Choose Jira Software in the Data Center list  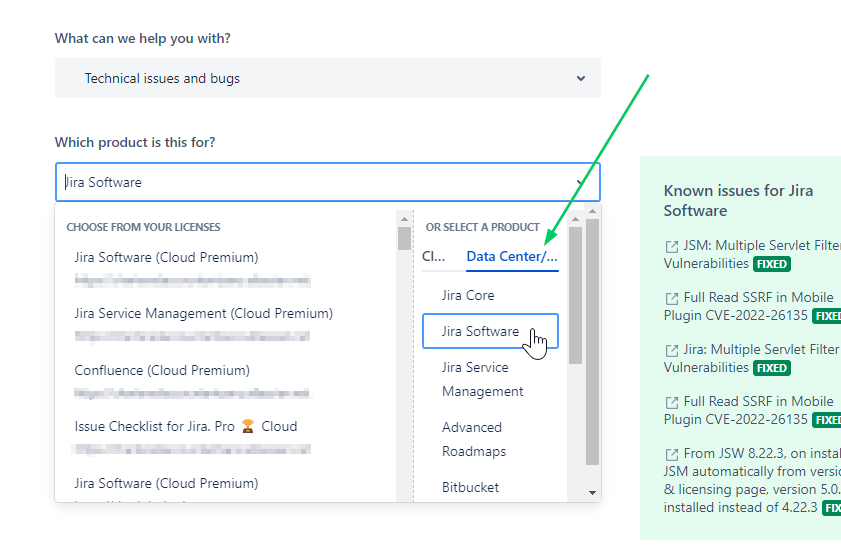pos(490,331)
